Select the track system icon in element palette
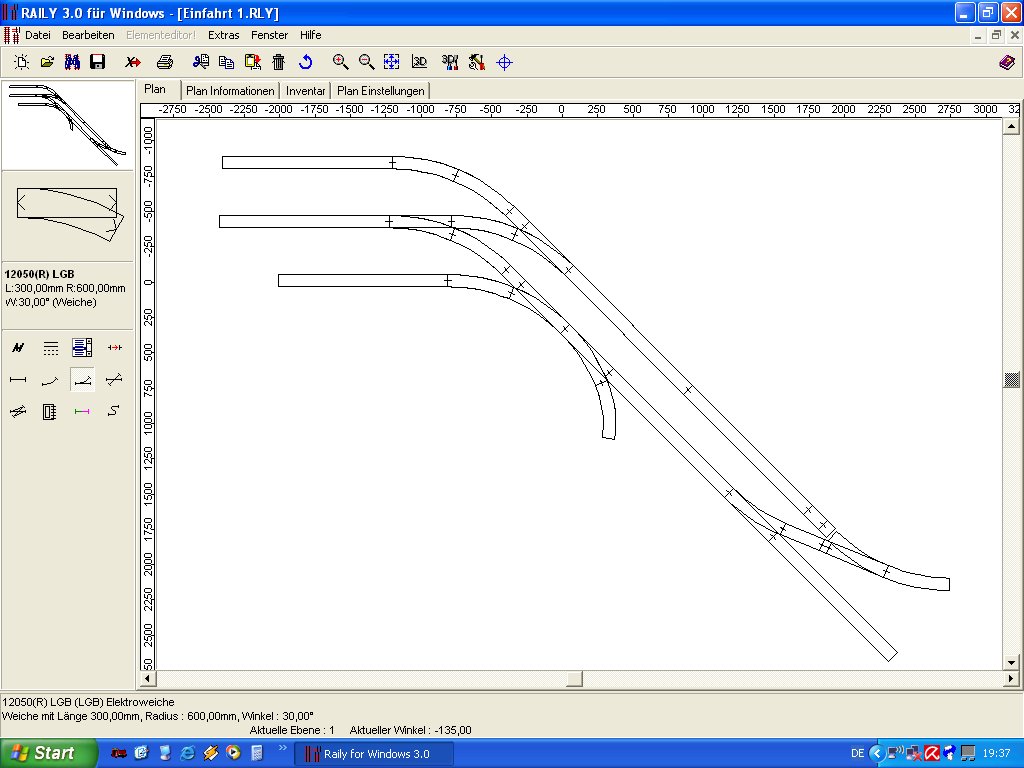 tap(18, 347)
